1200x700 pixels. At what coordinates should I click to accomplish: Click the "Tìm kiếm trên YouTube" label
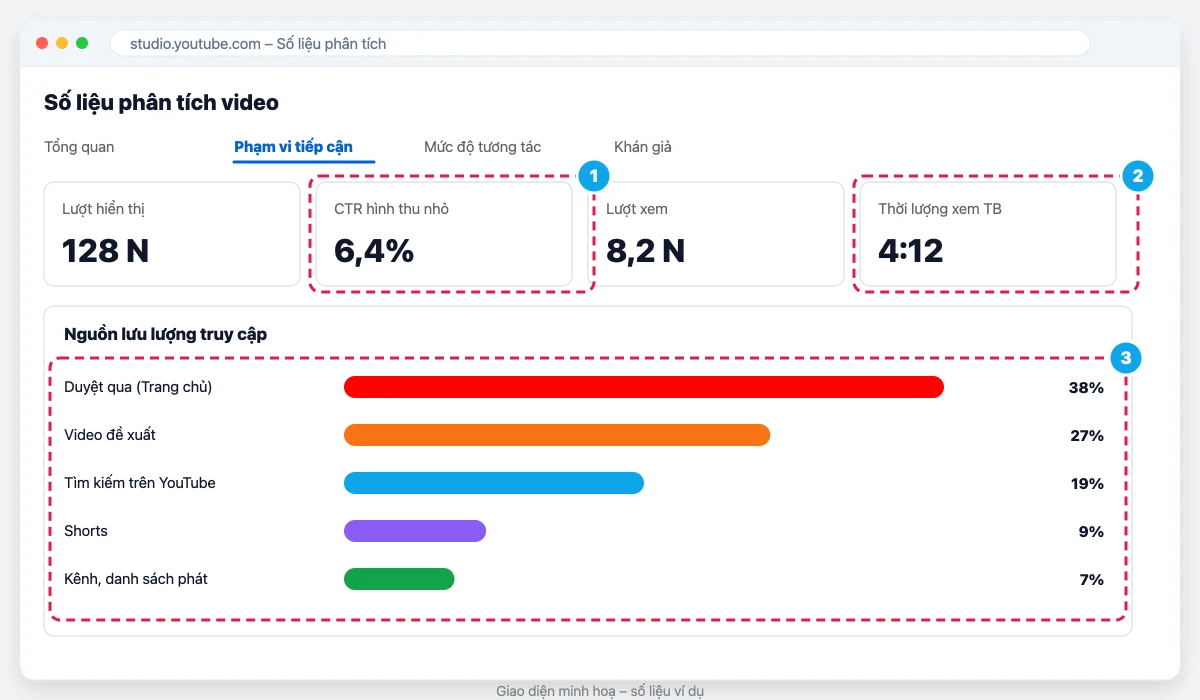tap(140, 483)
